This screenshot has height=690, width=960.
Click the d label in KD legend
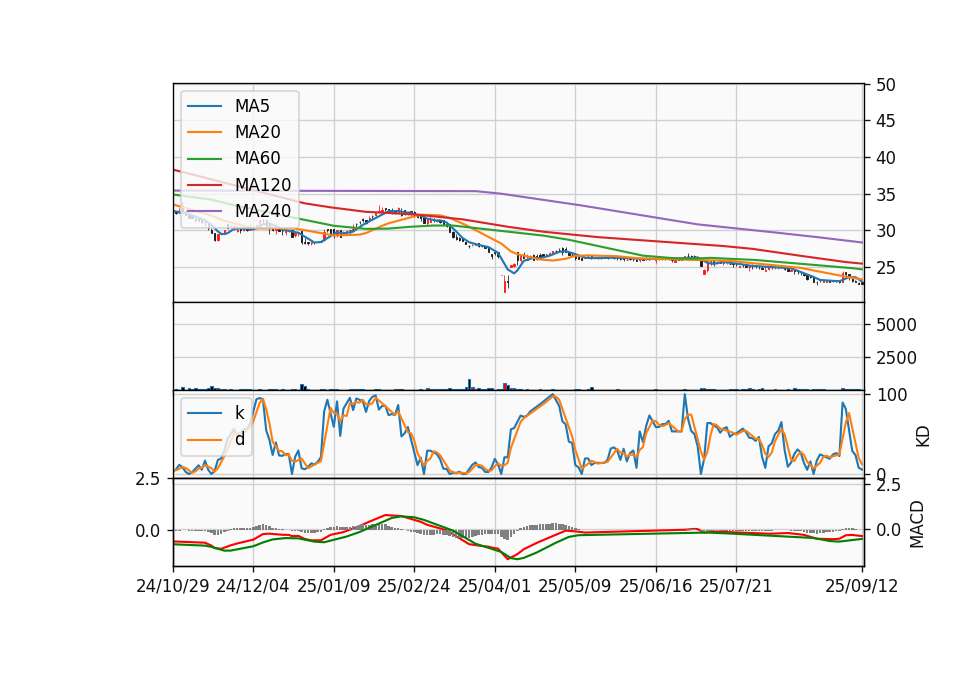[240, 439]
